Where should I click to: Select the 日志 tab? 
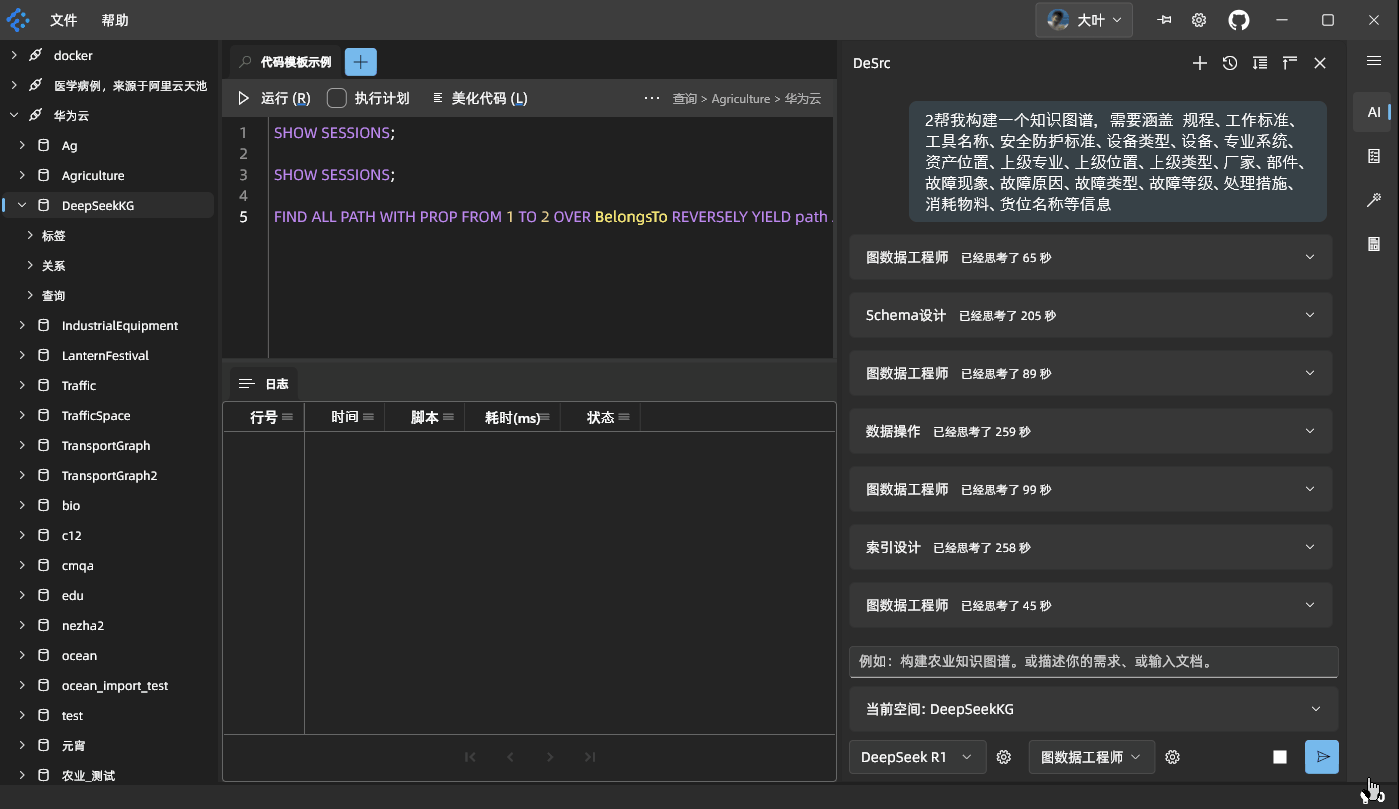tap(265, 383)
